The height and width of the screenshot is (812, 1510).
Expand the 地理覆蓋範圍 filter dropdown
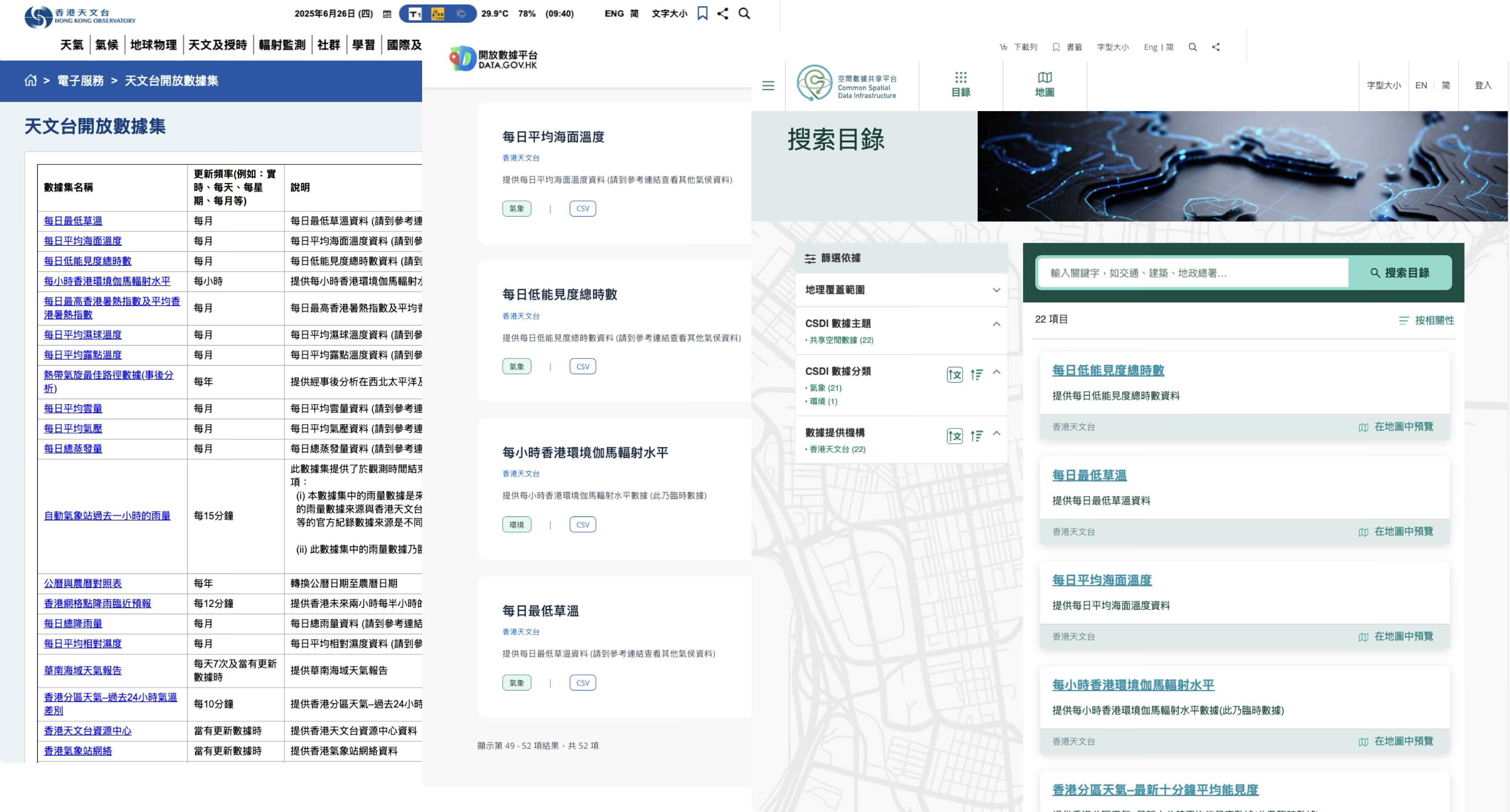click(996, 290)
